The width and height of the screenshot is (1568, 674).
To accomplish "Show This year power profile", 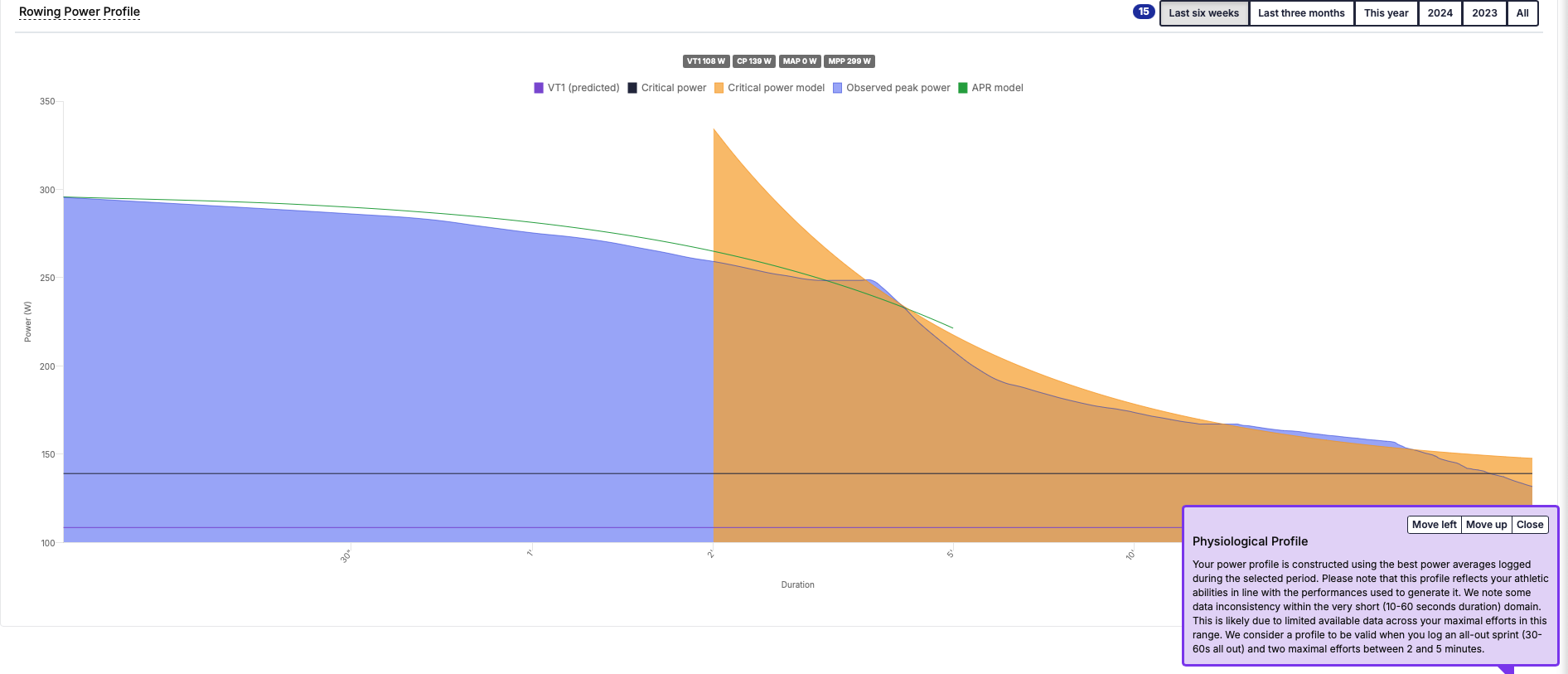I will click(1386, 13).
